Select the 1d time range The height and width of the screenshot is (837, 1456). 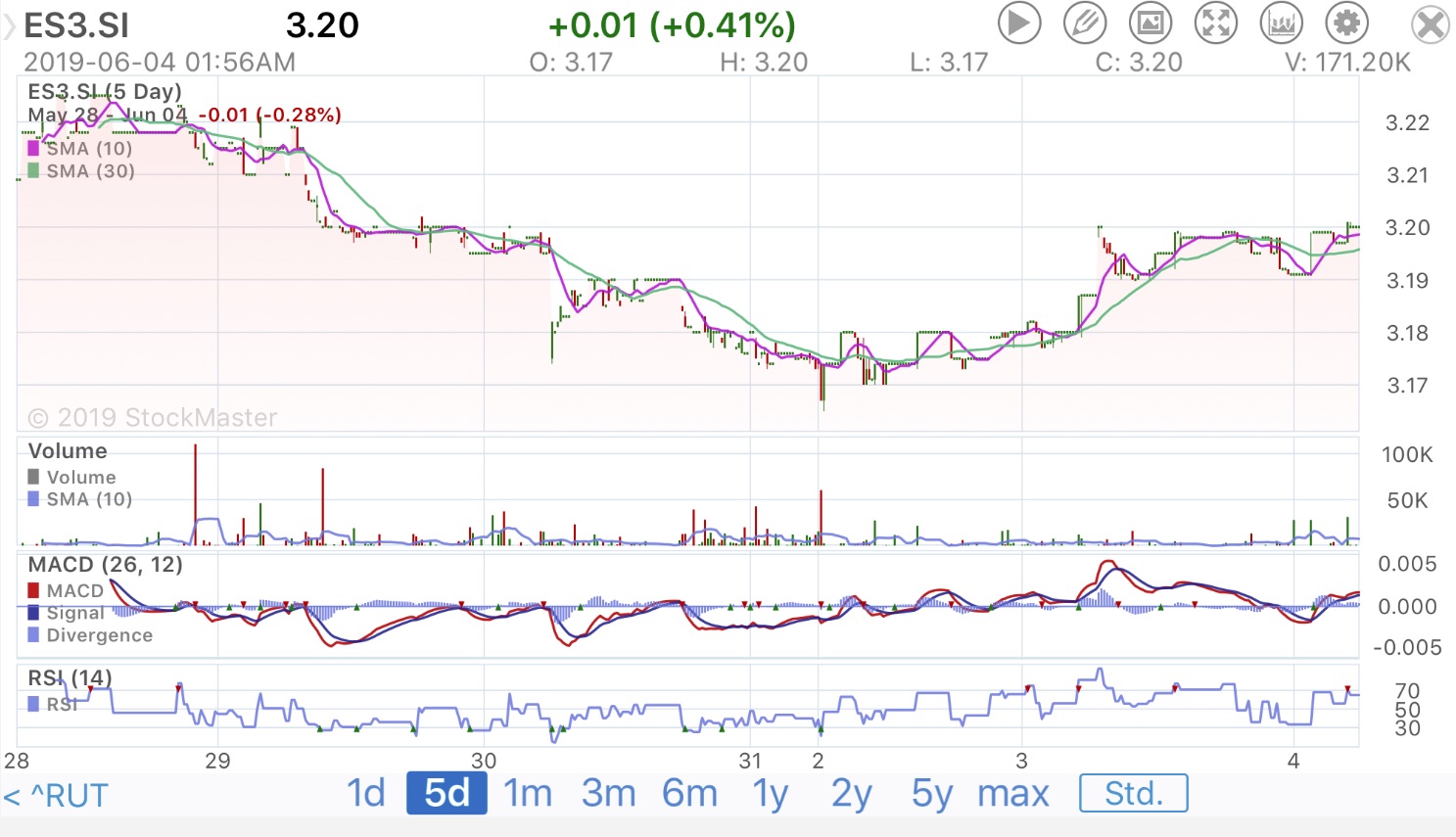tap(365, 793)
